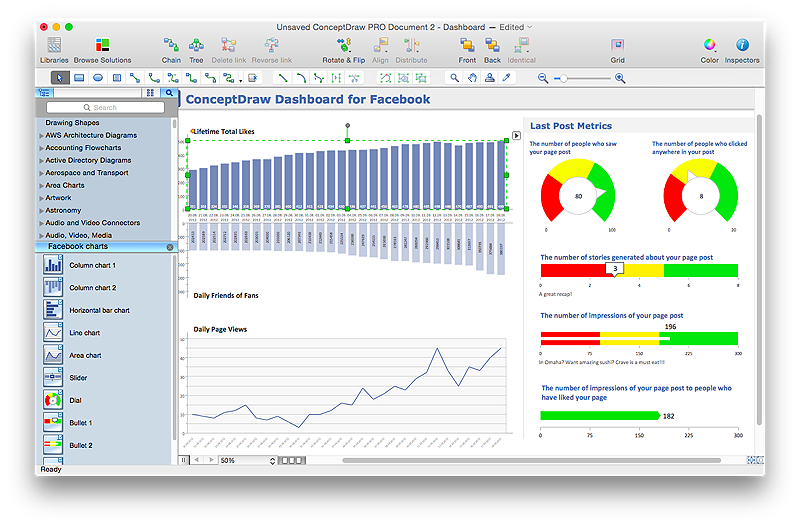Image resolution: width=800 pixels, height=526 pixels.
Task: Click the chart action arrow button
Action: [516, 136]
